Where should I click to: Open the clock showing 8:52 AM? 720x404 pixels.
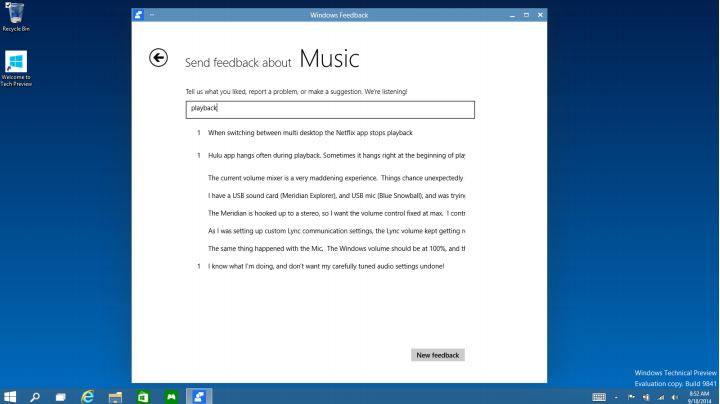(x=698, y=396)
